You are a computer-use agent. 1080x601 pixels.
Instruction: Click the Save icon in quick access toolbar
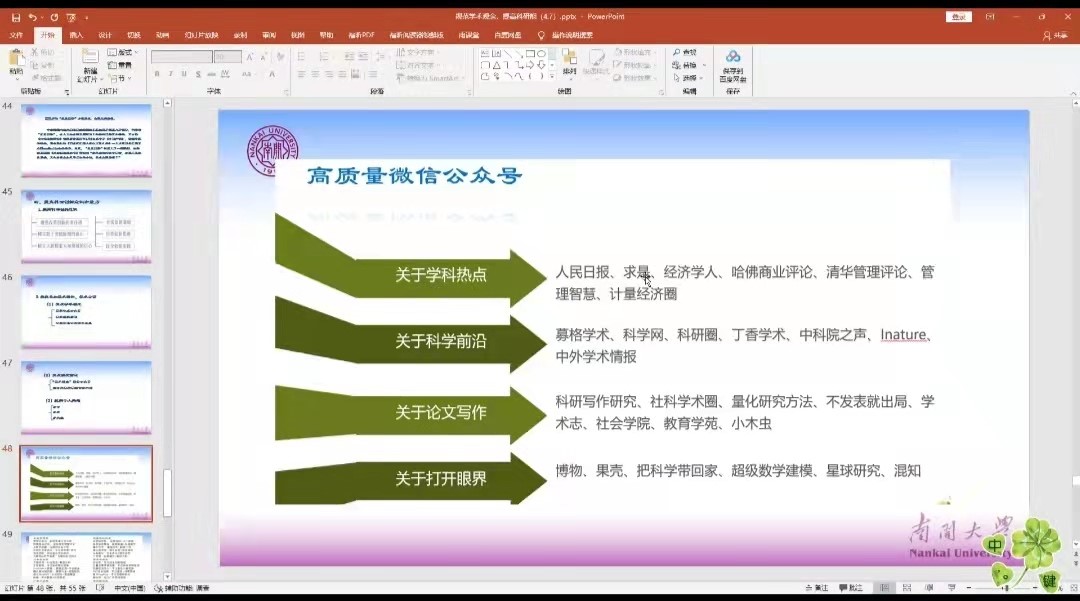[x=15, y=17]
